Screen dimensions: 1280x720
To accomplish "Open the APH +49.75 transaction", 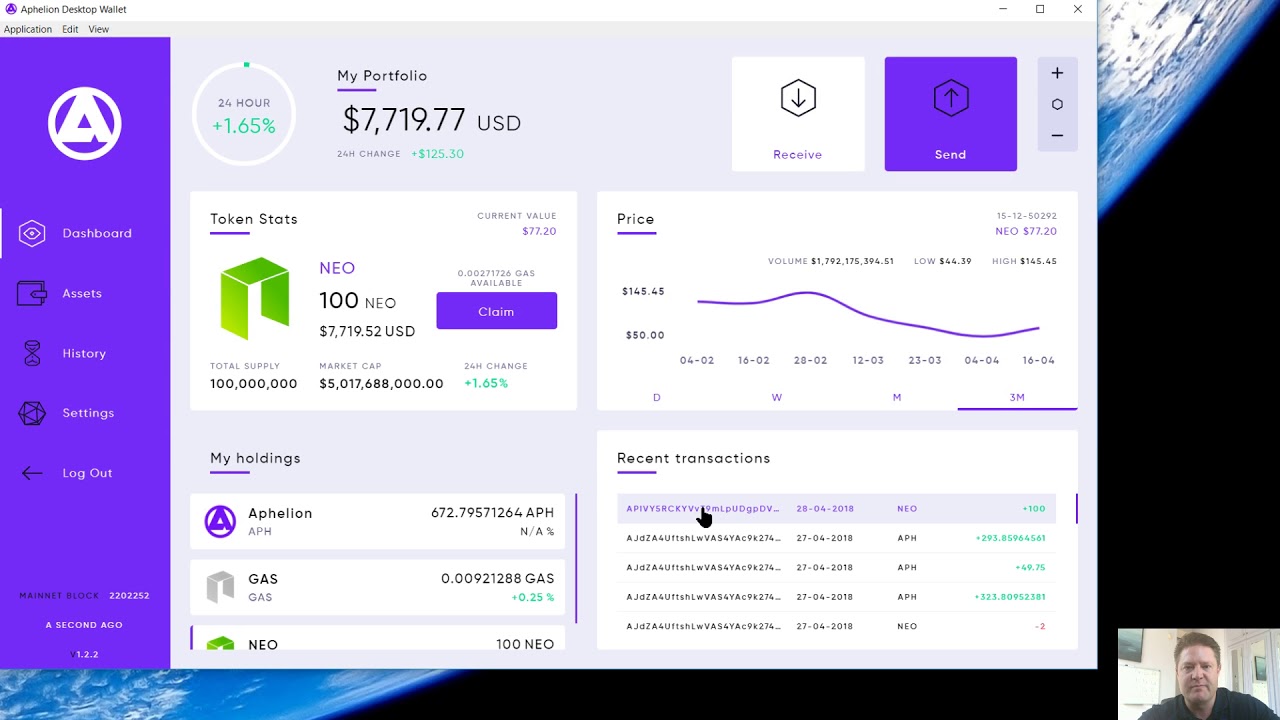I will (x=836, y=567).
